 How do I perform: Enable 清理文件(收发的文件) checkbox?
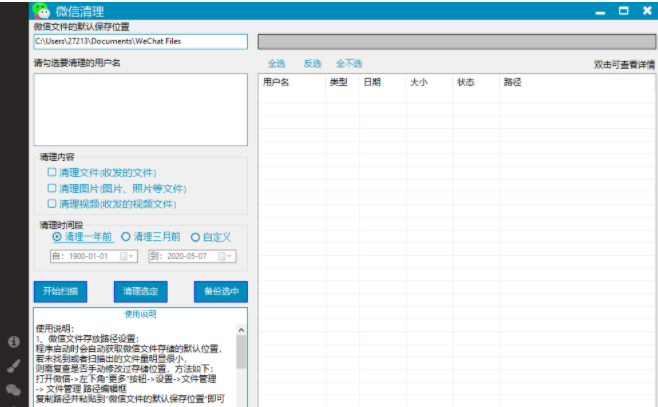52,172
